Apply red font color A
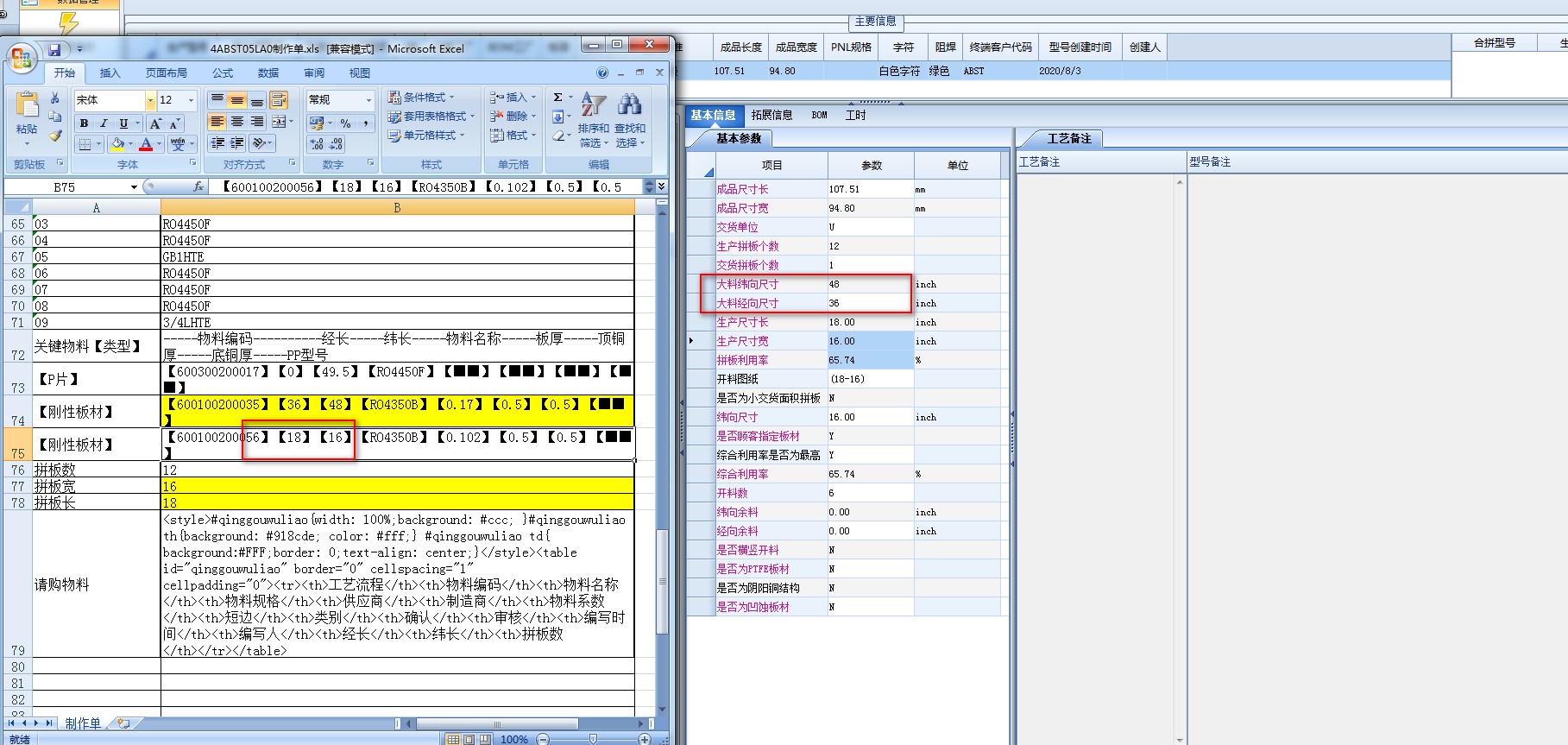This screenshot has height=745, width=1568. coord(146,143)
